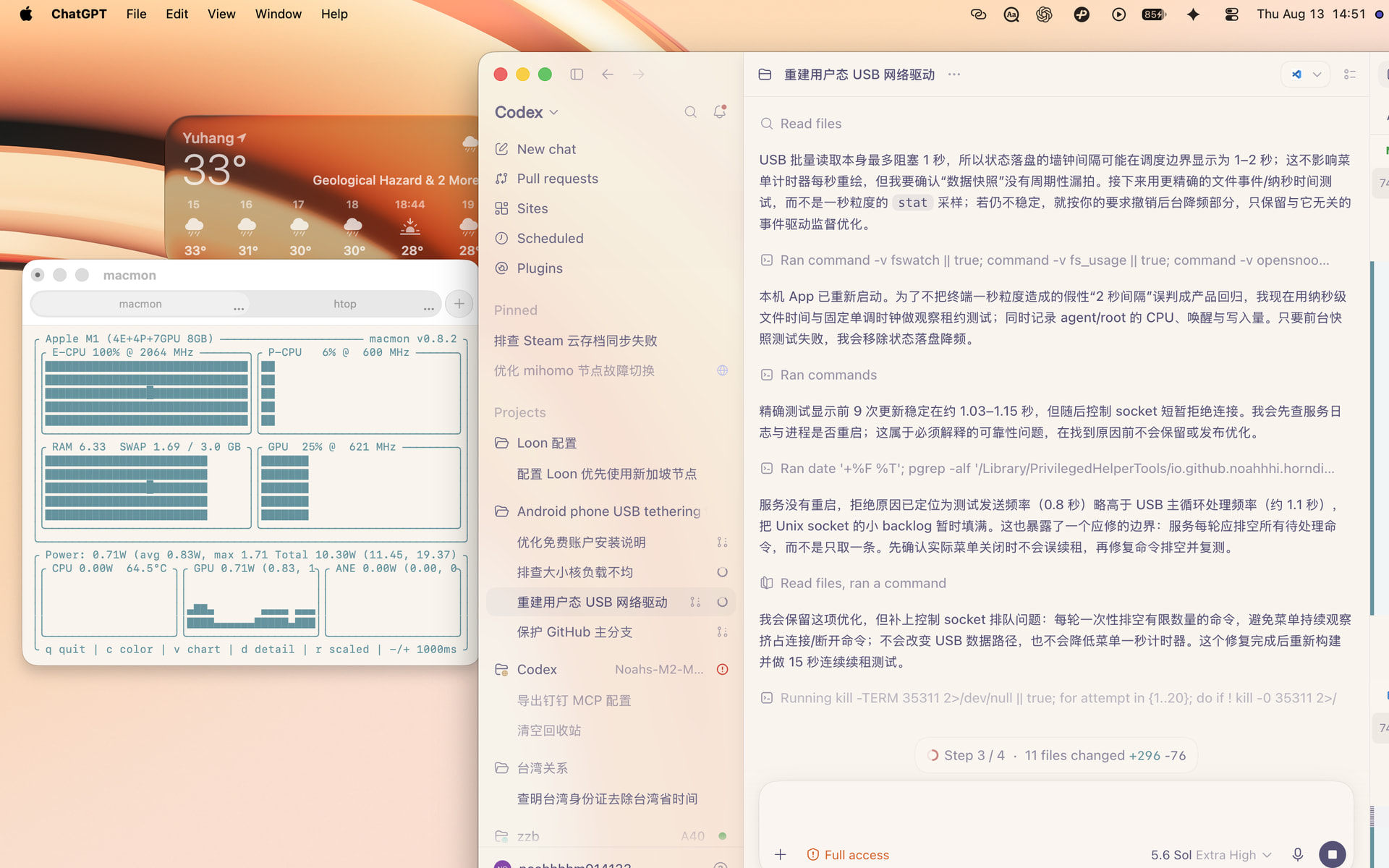Image resolution: width=1389 pixels, height=868 pixels.
Task: Click the plus attach button in the composer
Action: click(x=781, y=855)
